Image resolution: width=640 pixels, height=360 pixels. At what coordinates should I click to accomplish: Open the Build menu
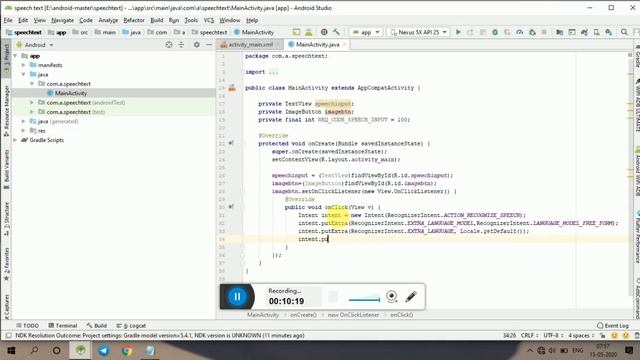[157, 20]
